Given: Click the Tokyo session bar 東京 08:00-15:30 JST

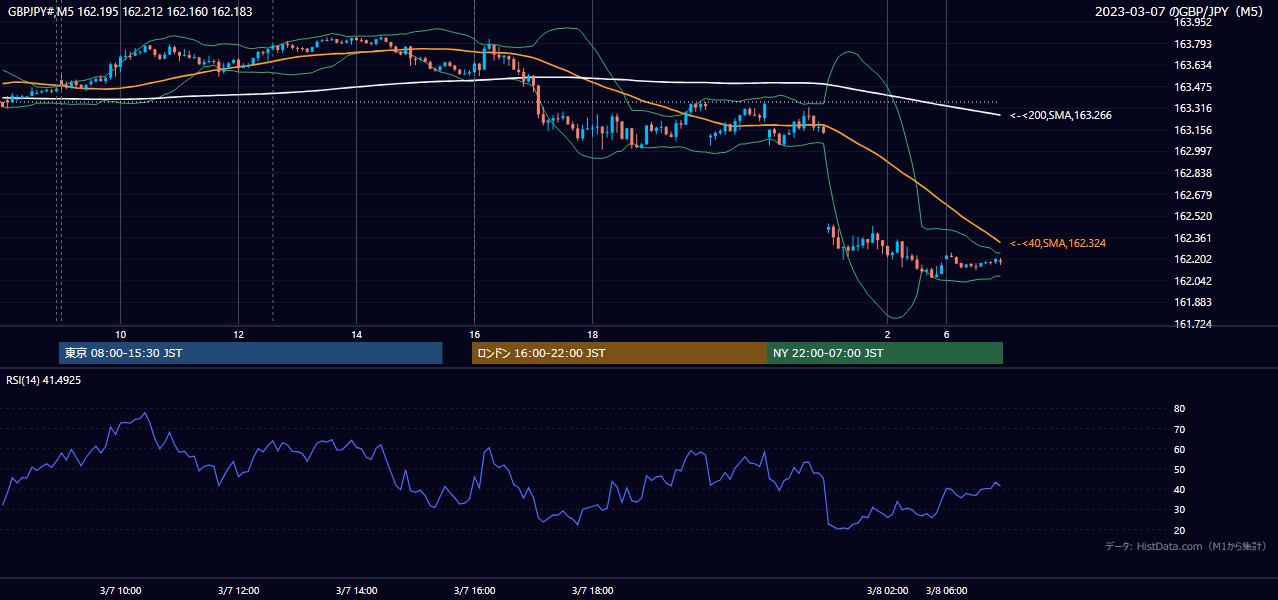Looking at the screenshot, I should click(x=251, y=353).
